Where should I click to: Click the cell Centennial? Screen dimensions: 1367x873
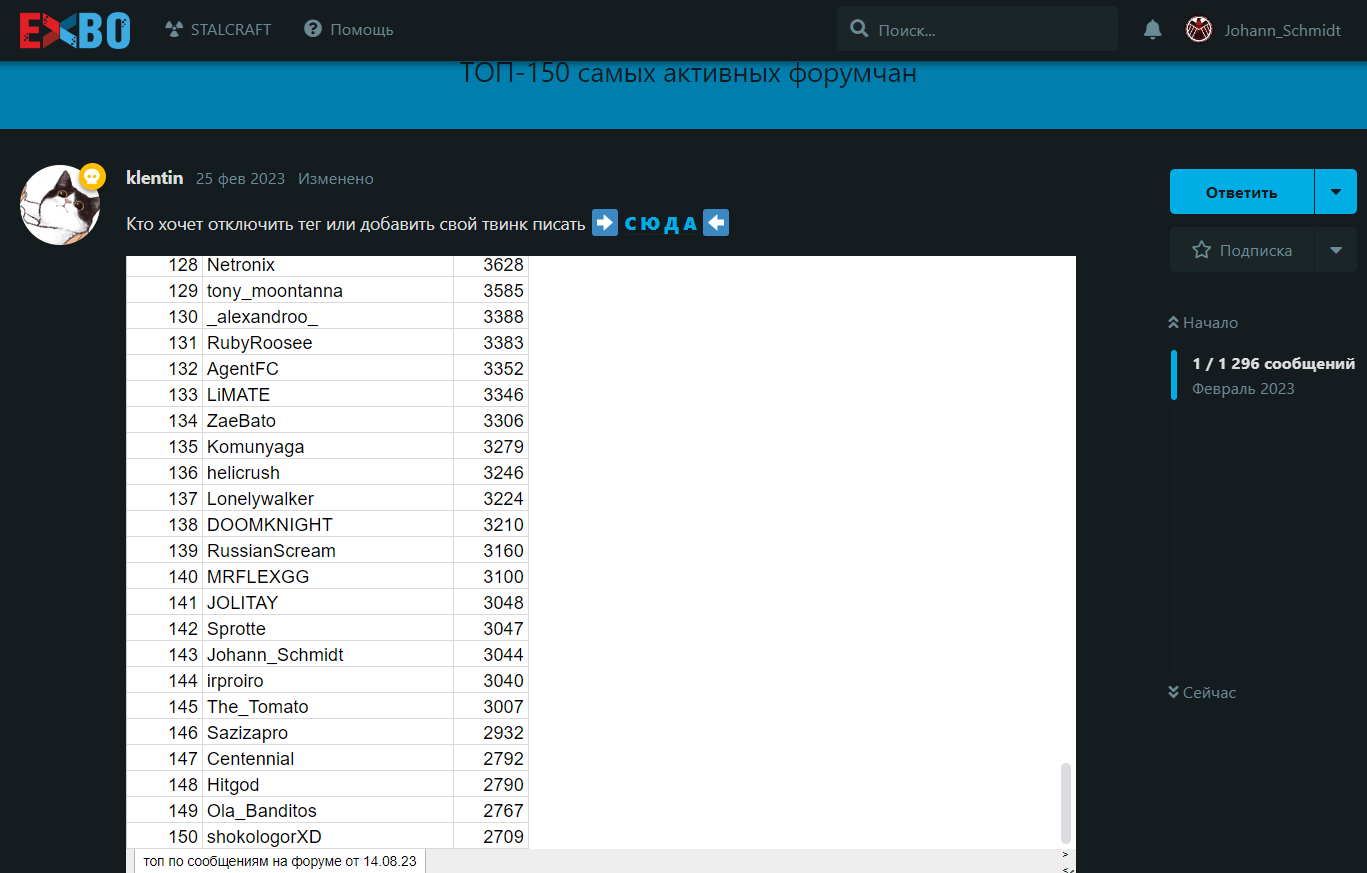328,759
